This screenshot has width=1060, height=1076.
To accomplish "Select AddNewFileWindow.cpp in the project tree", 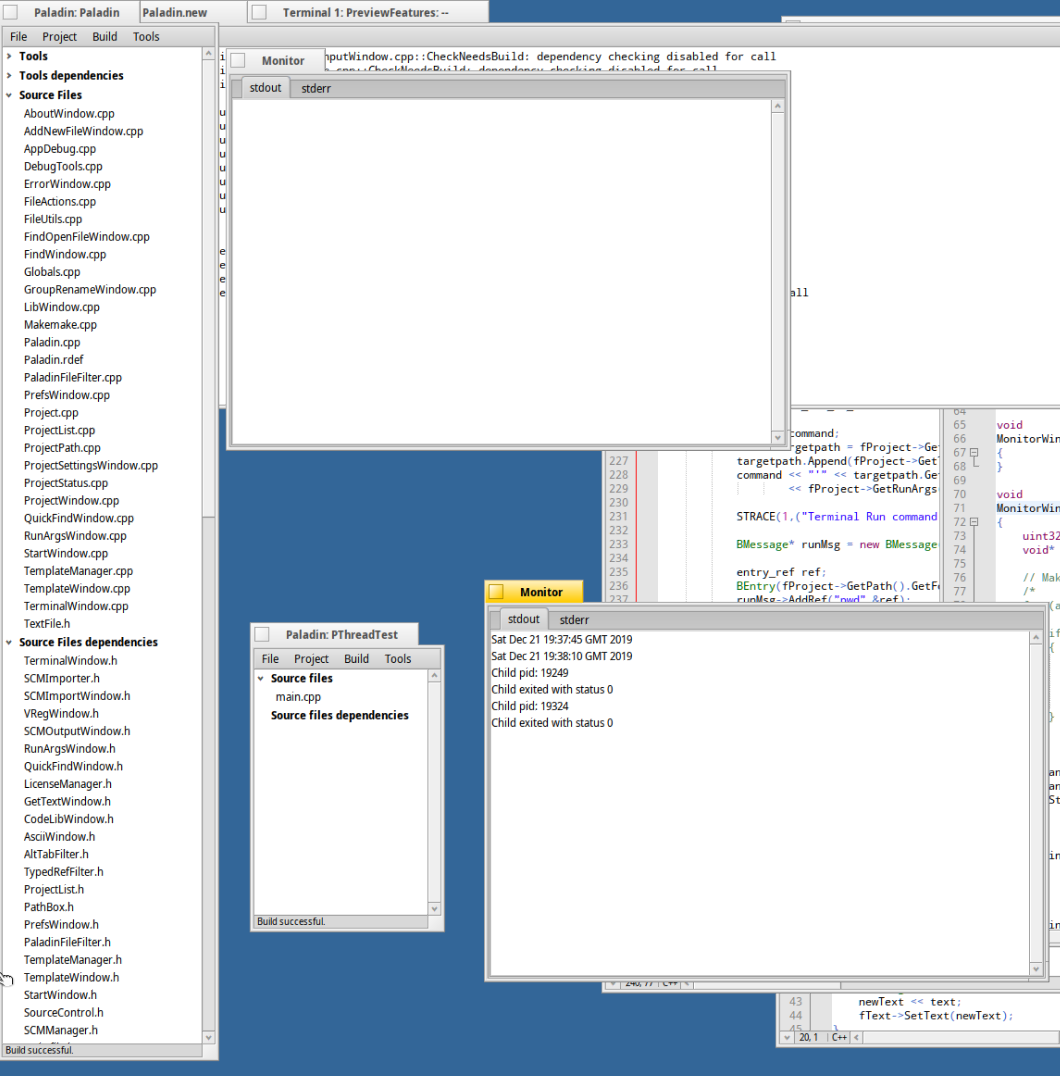I will coord(84,131).
